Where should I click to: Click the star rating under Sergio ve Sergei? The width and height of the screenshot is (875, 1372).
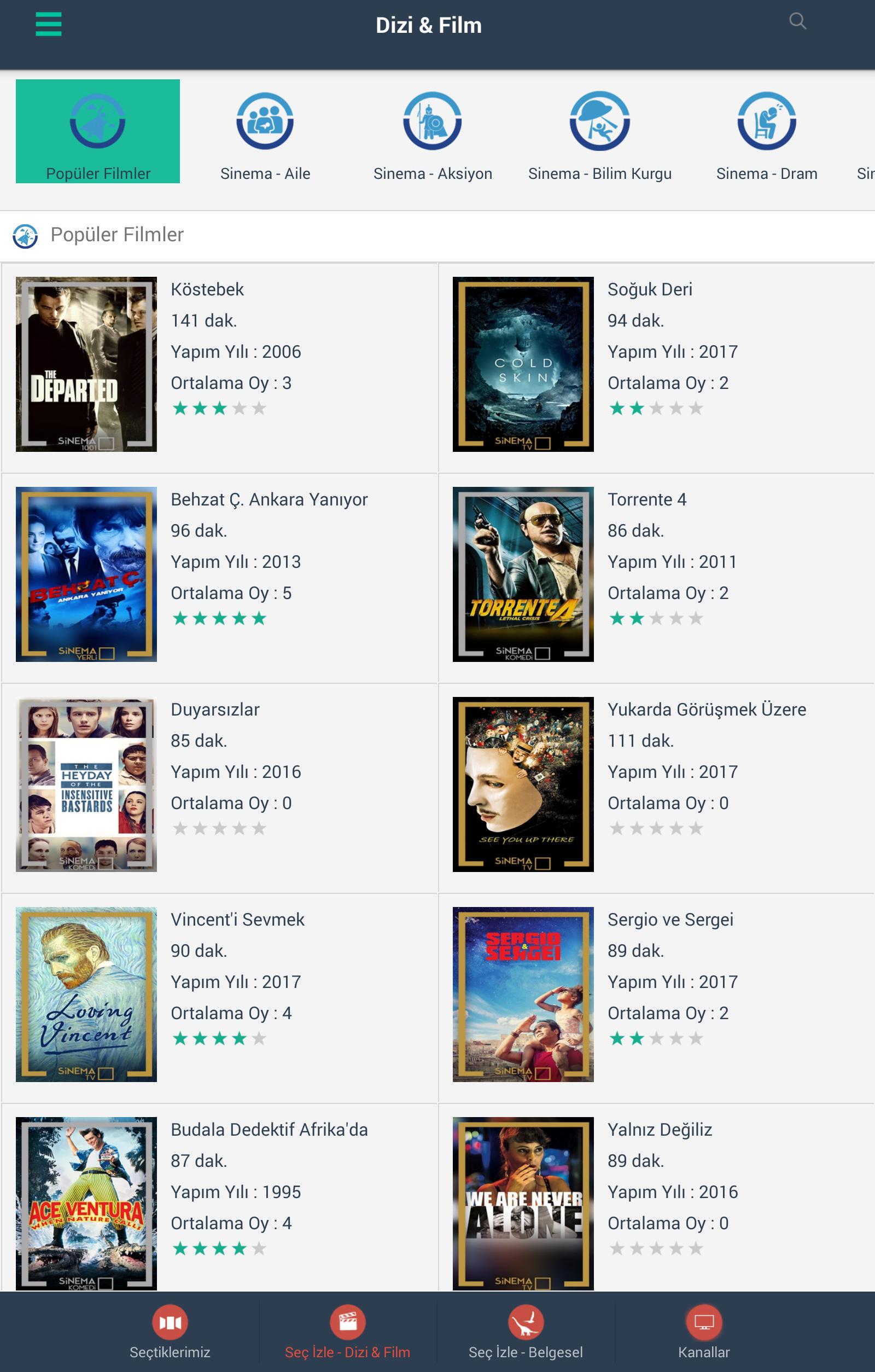click(656, 1039)
